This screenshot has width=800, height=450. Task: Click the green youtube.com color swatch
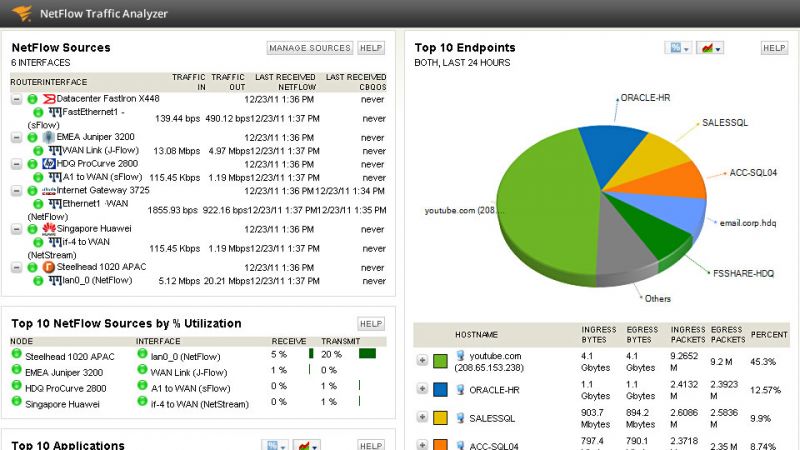point(440,361)
